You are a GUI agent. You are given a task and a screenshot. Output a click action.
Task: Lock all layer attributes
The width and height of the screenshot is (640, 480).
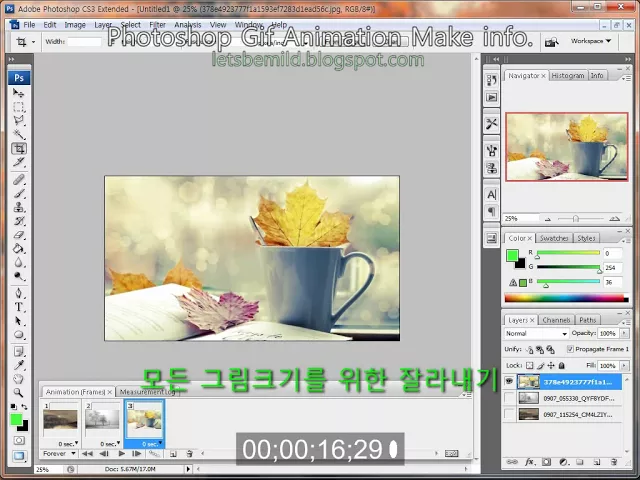[562, 365]
